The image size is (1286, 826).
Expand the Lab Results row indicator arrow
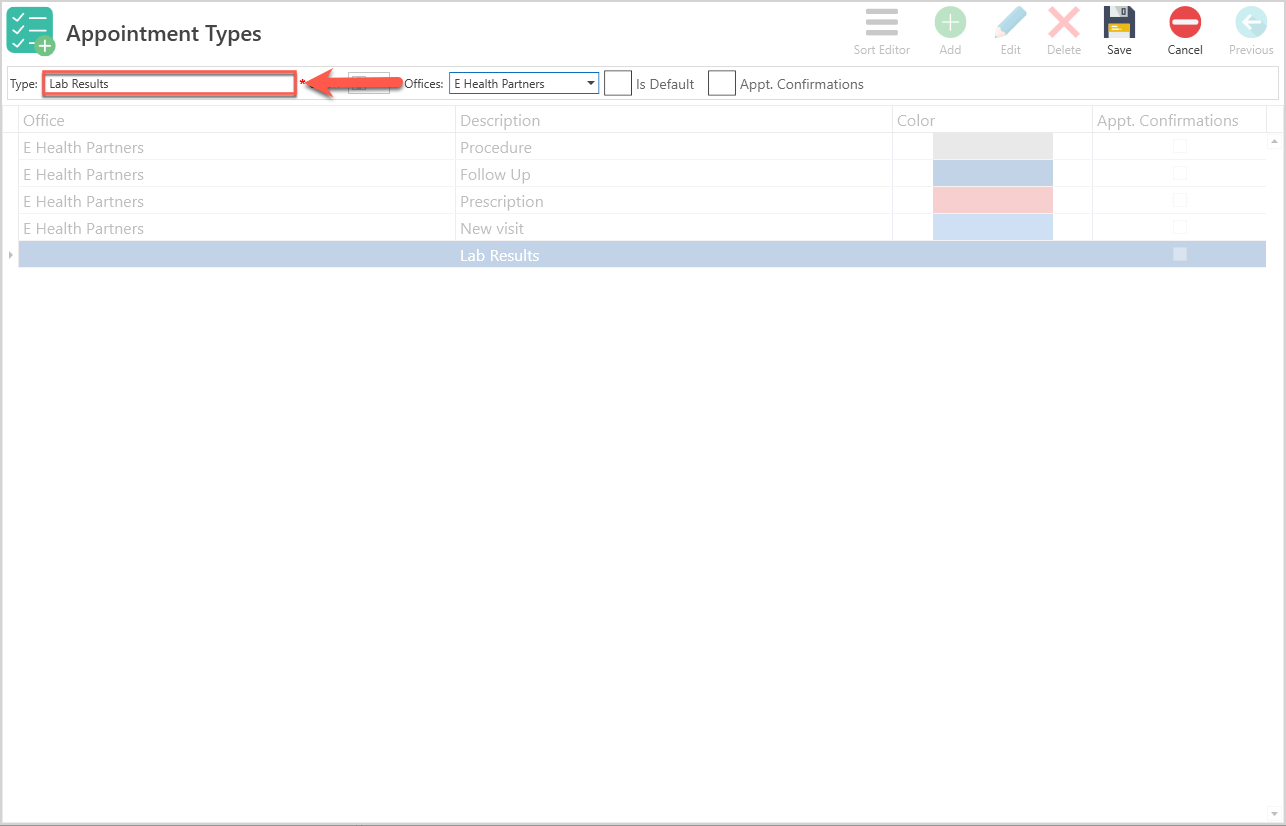click(x=11, y=255)
